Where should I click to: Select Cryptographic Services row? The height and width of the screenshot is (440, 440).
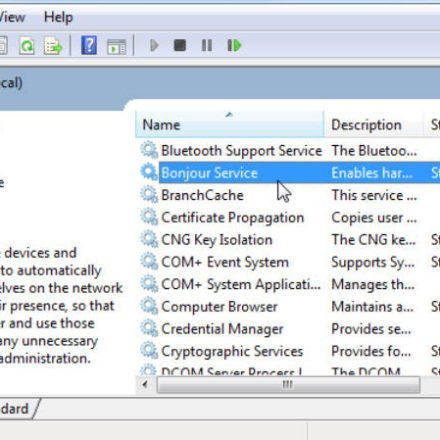[290, 351]
